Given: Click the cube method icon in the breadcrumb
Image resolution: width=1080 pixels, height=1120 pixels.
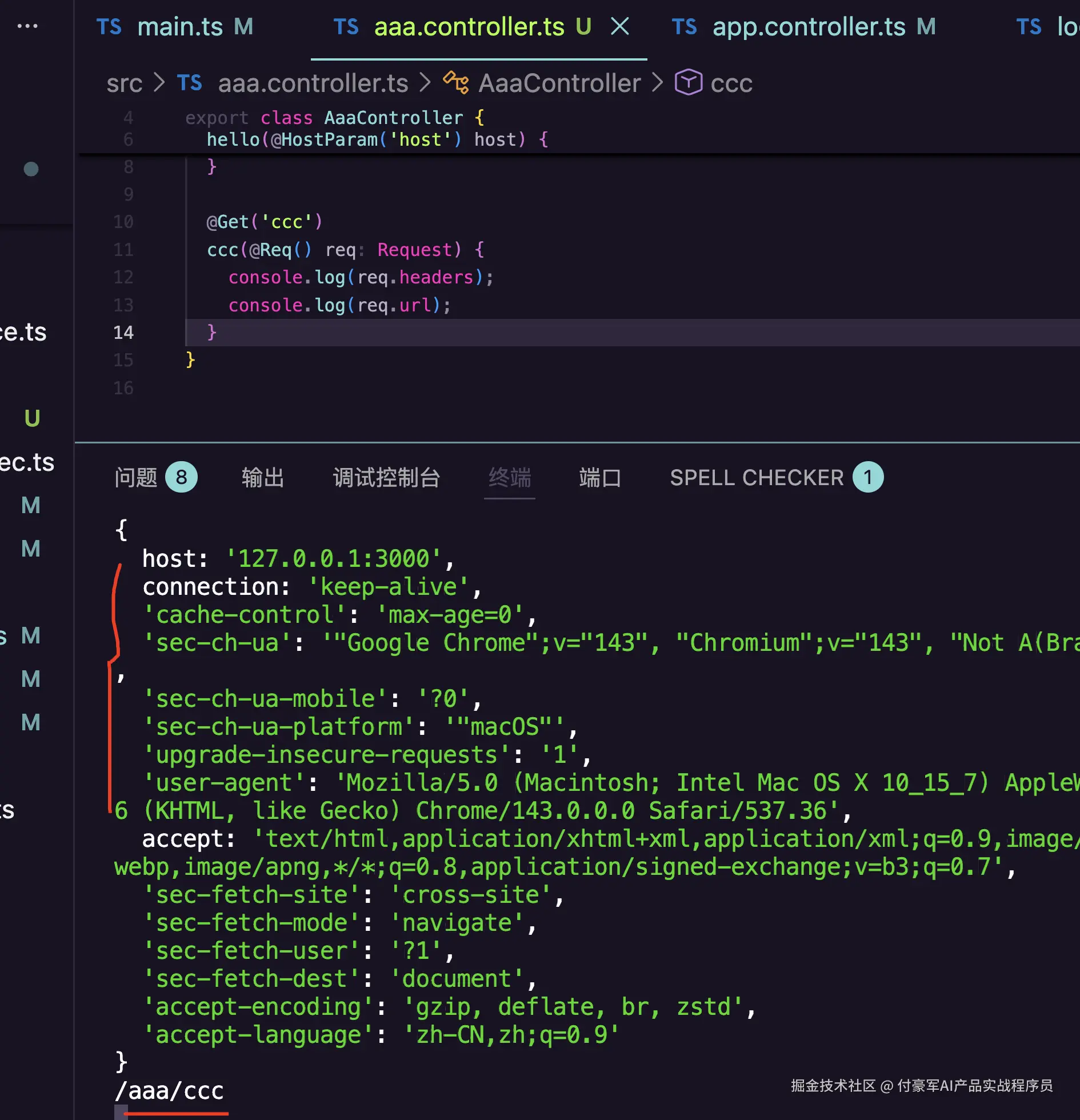Looking at the screenshot, I should [x=688, y=82].
